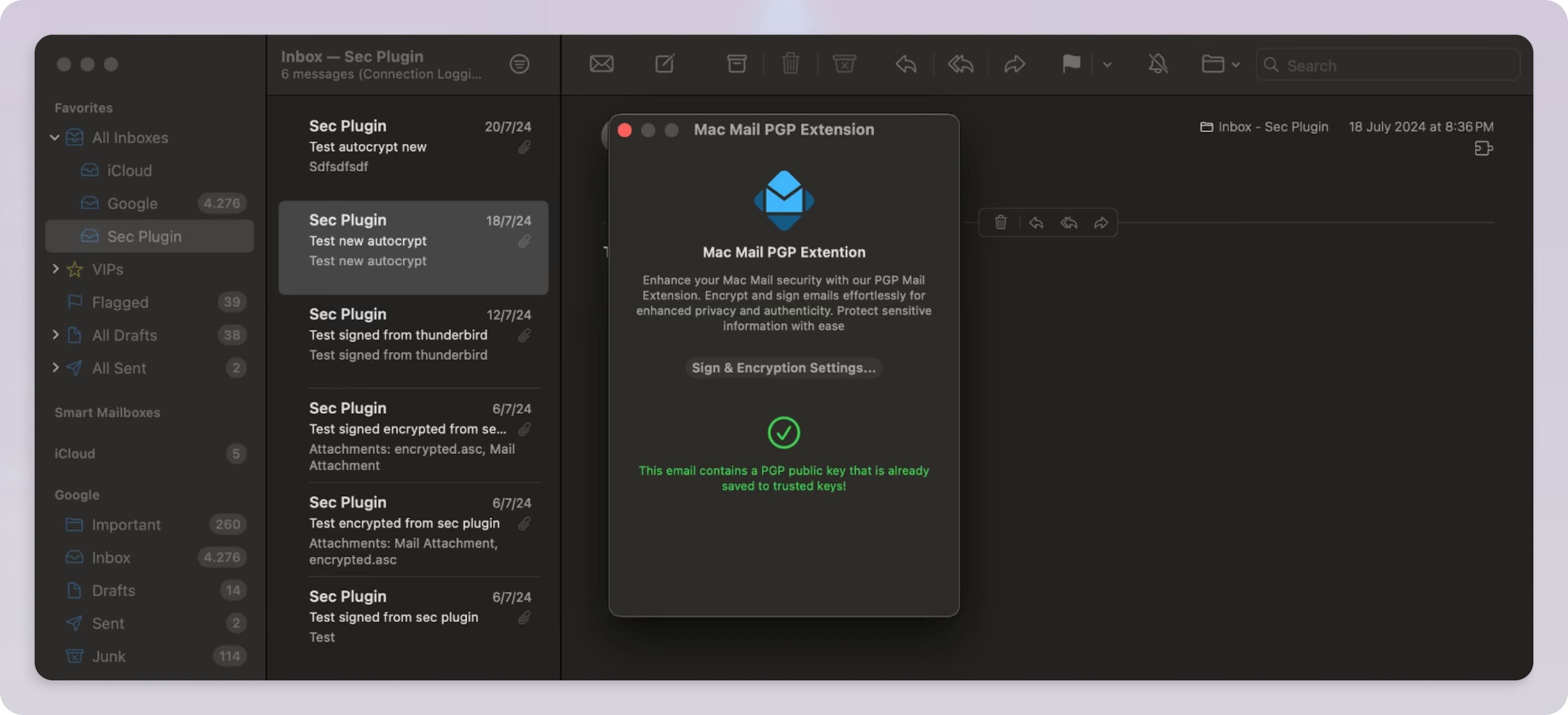This screenshot has width=1568, height=715.
Task: Reply all to the selected message
Action: coord(960,63)
